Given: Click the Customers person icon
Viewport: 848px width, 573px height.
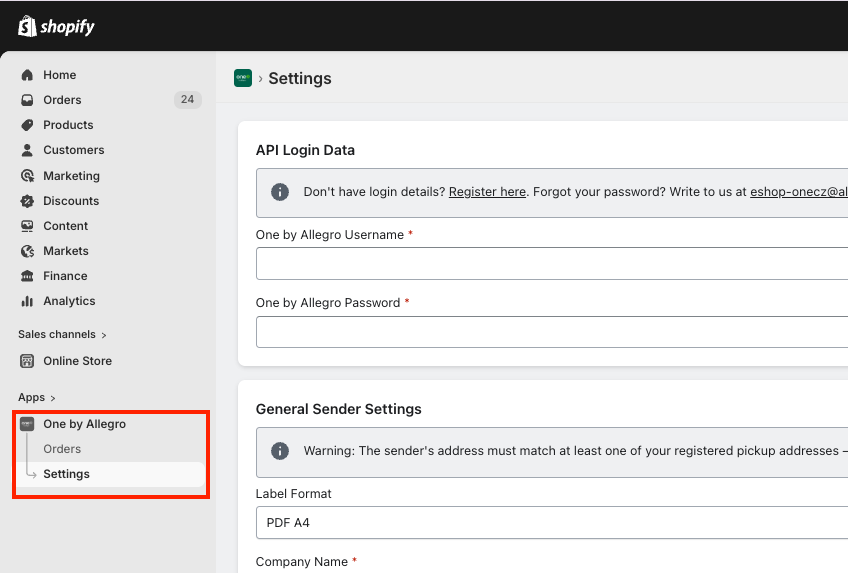Looking at the screenshot, I should [x=27, y=150].
